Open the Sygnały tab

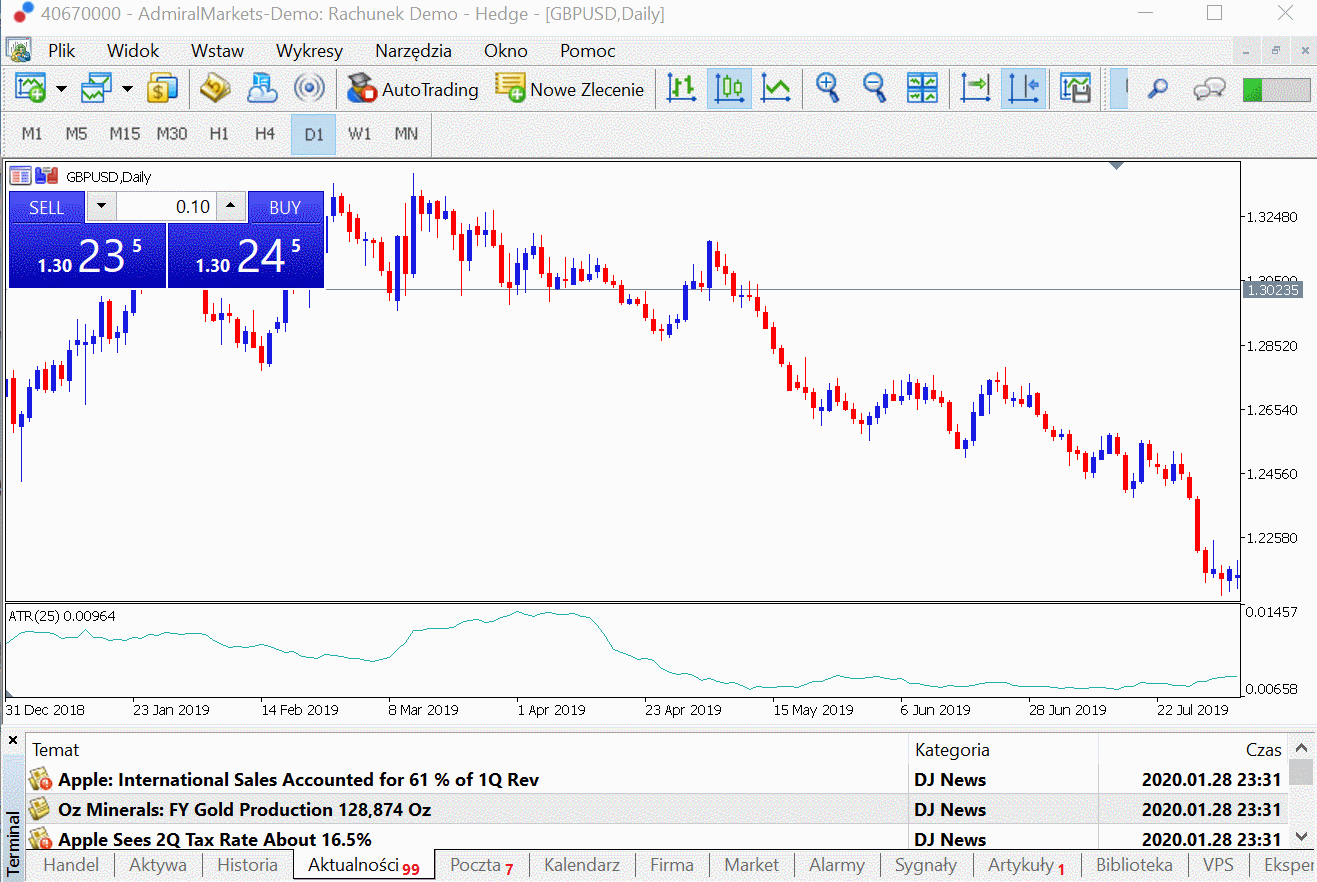pyautogui.click(x=926, y=865)
